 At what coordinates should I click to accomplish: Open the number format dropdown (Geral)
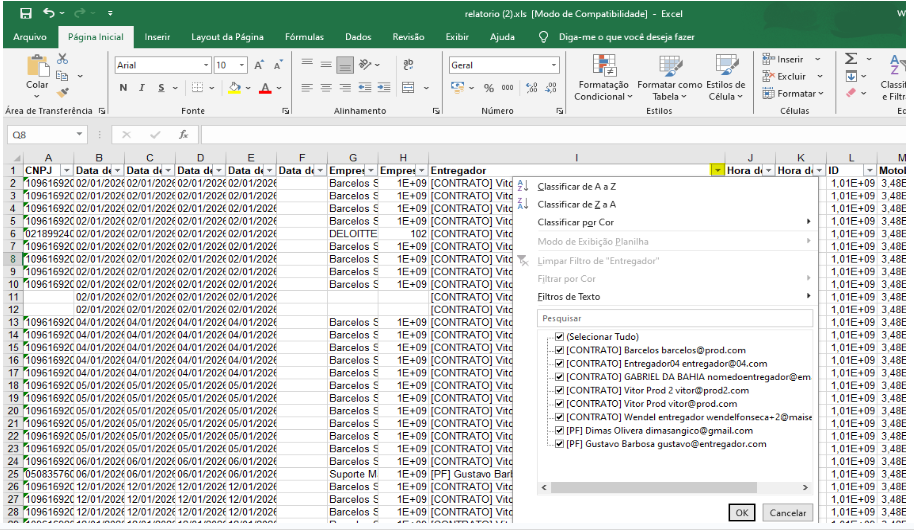[x=554, y=65]
